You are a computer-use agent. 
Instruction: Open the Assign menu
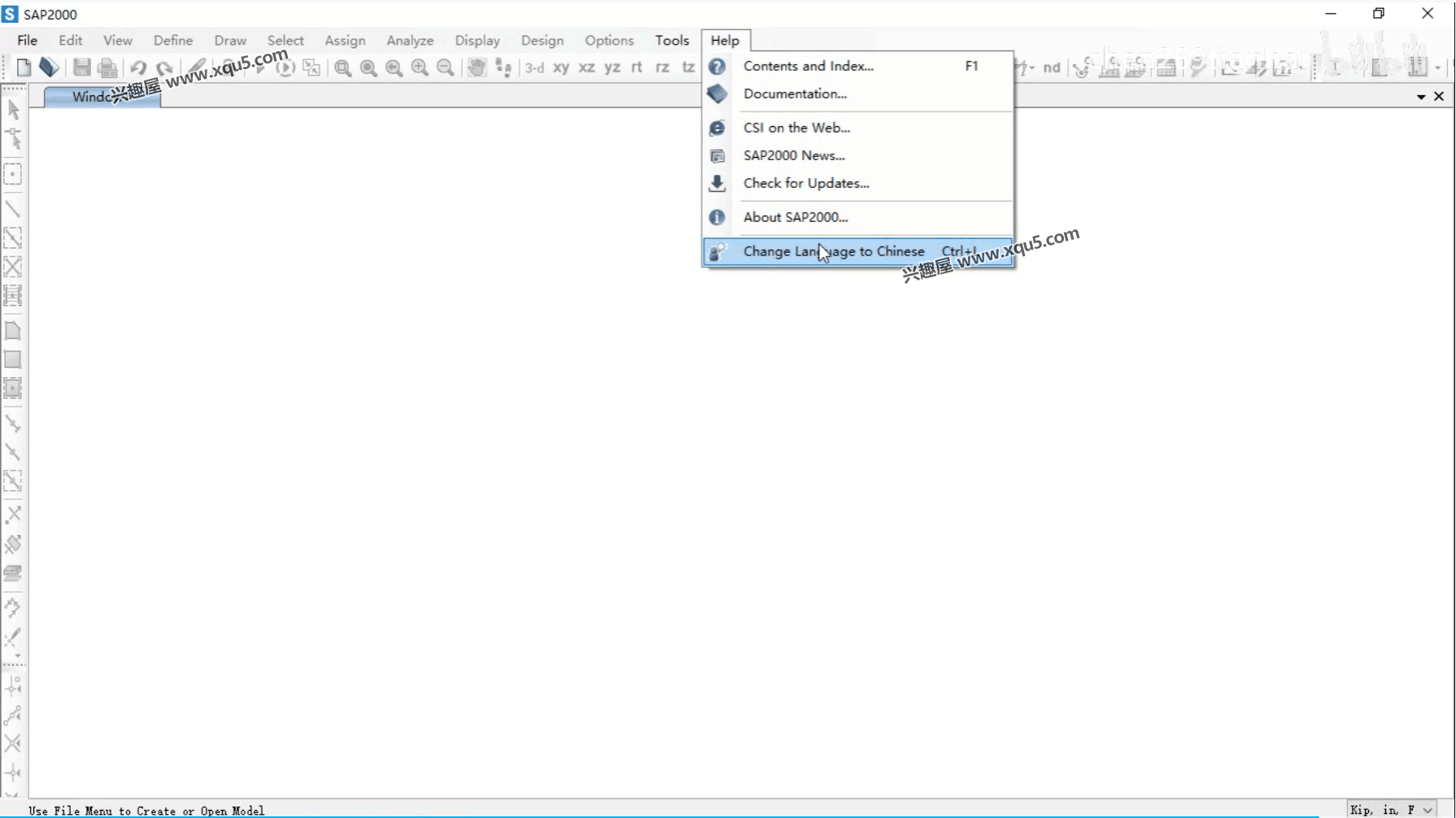click(x=345, y=40)
